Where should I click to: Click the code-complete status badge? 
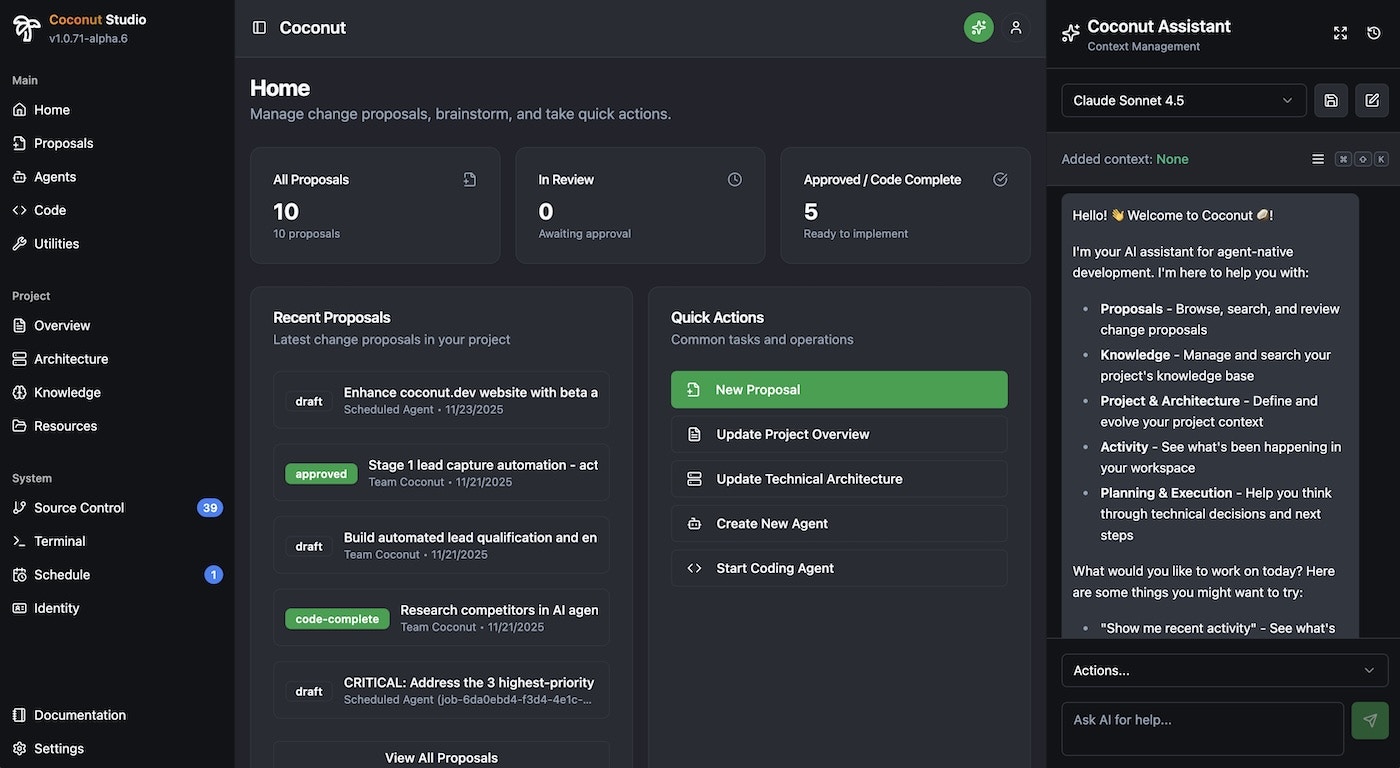click(337, 619)
